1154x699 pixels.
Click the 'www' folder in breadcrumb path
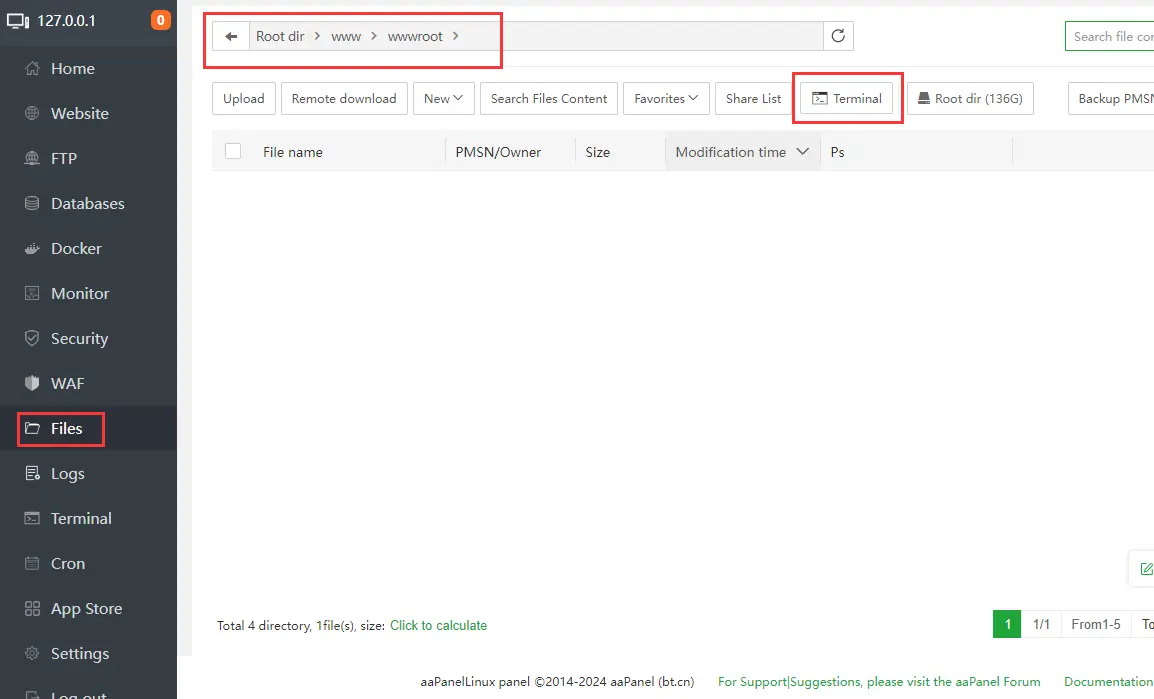point(346,37)
